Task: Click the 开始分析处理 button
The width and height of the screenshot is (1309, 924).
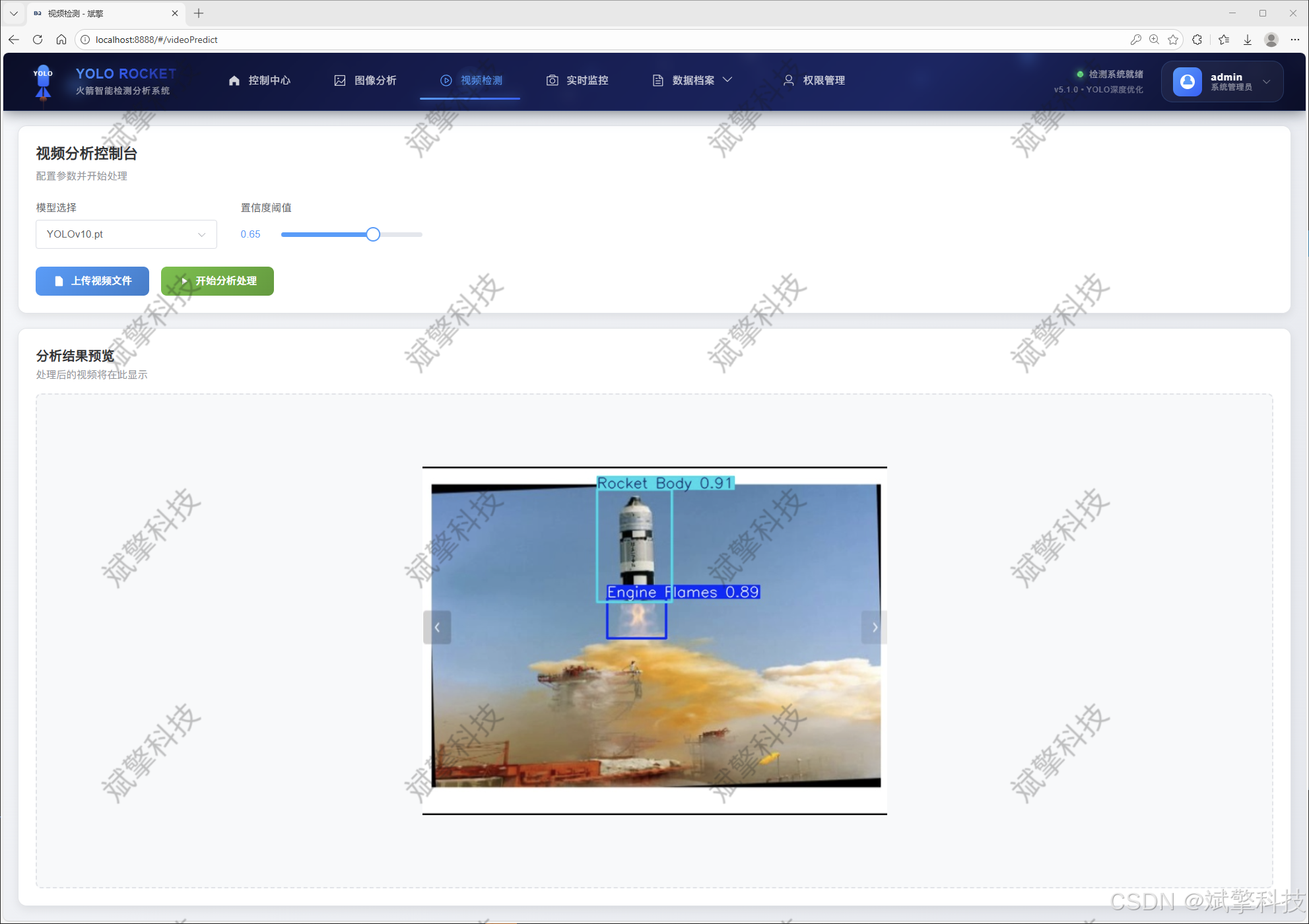Action: (217, 281)
